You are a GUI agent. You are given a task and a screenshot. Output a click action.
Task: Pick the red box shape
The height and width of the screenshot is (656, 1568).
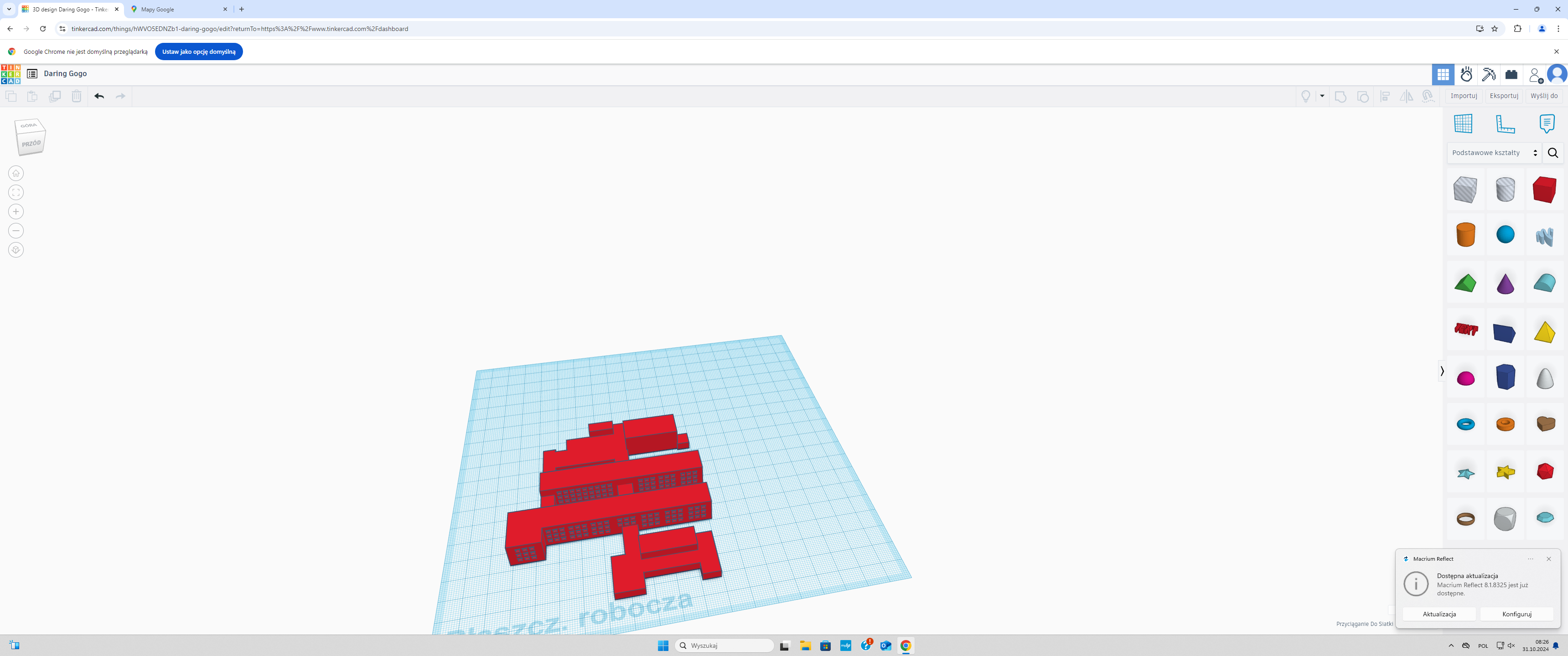1545,190
